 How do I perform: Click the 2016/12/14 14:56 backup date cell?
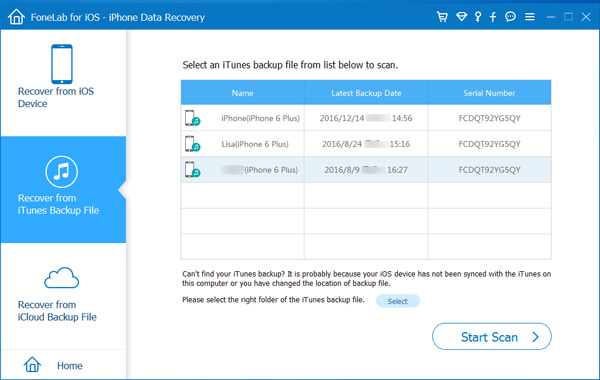click(366, 118)
